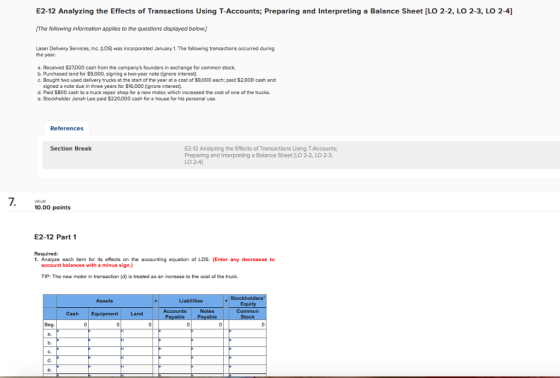Screen dimensions: 560x378
Task: Click Land cell for transaction a
Action: click(137, 334)
